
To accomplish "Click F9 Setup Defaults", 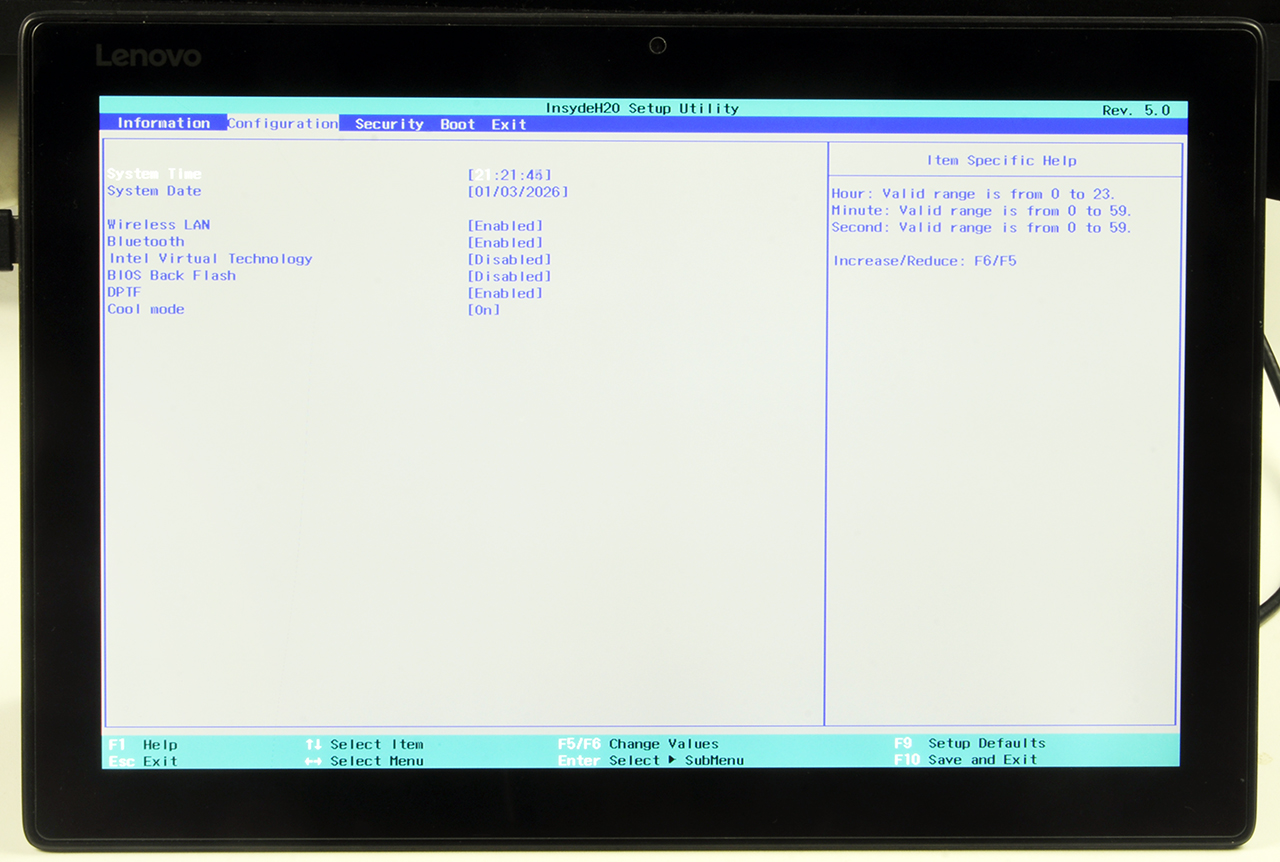I will pos(969,743).
